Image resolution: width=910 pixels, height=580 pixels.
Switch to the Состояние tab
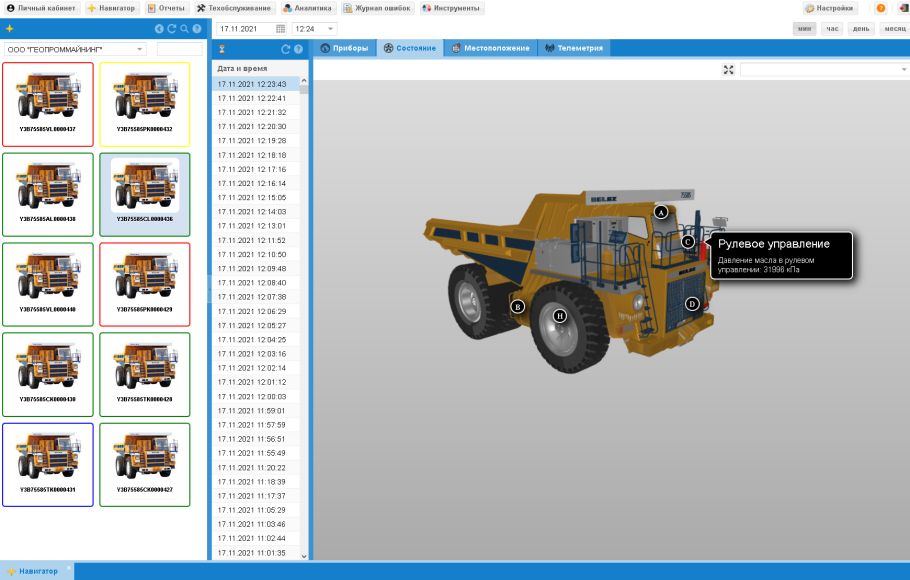click(410, 48)
